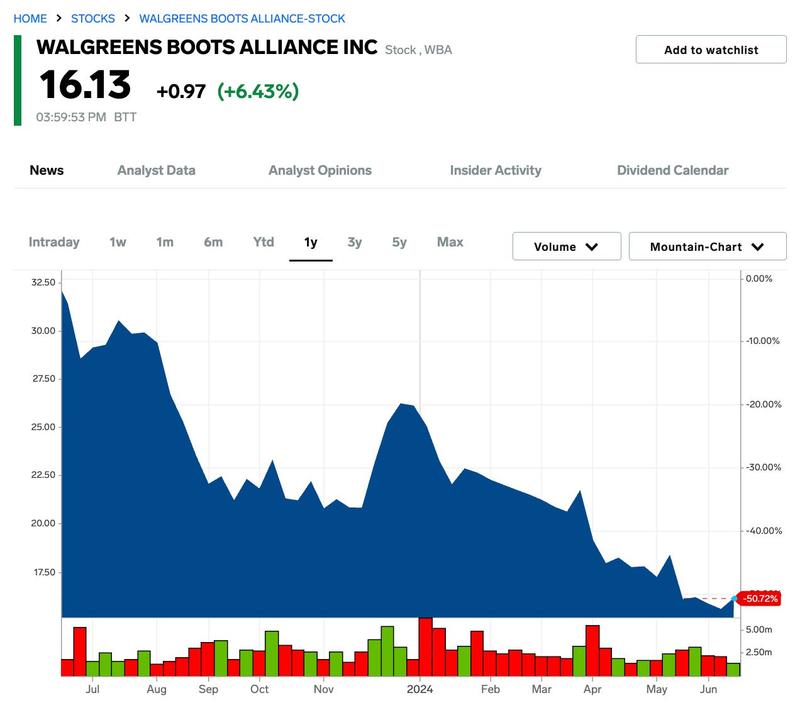800x708 pixels.
Task: Select 5y chart range
Action: 399,242
